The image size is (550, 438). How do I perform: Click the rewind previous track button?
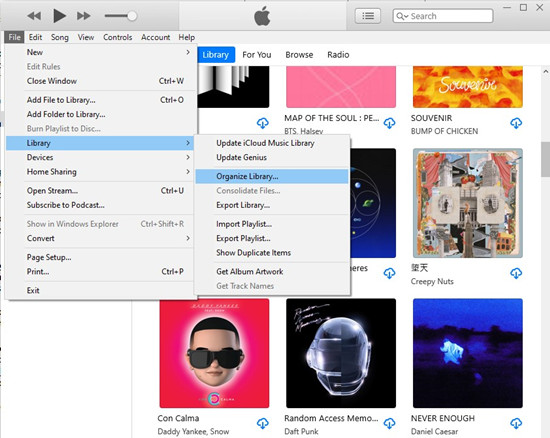point(34,16)
